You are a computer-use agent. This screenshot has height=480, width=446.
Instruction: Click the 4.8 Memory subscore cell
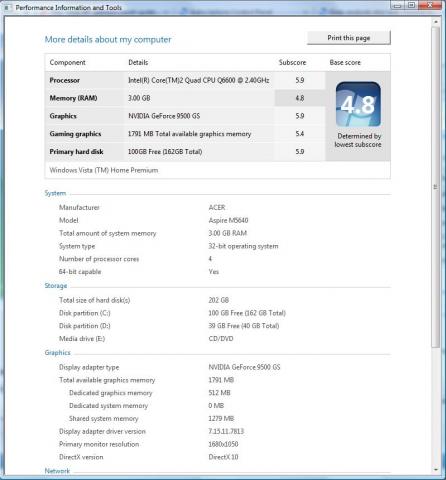pos(300,98)
